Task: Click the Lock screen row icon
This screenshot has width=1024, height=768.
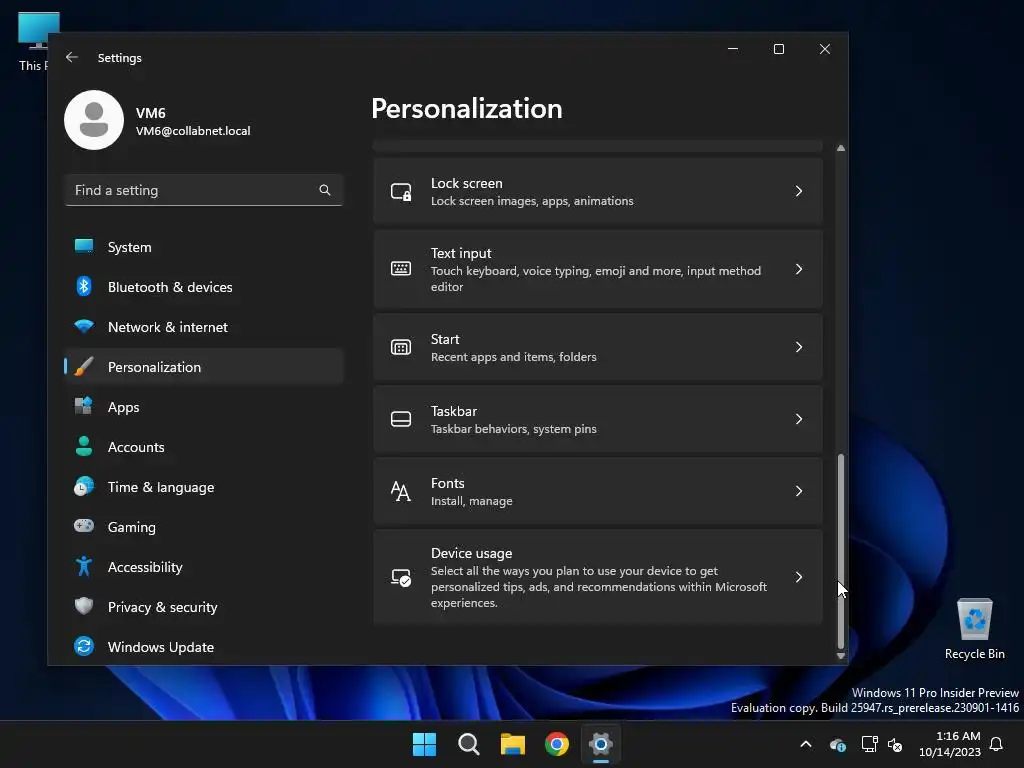Action: (x=401, y=191)
